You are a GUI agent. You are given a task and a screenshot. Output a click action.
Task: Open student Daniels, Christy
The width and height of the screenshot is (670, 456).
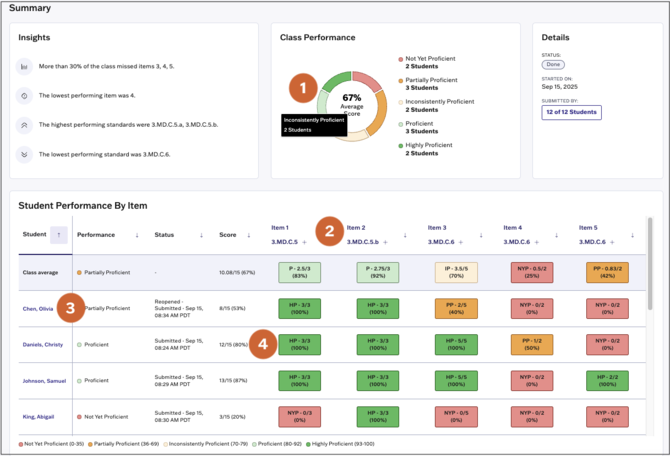(x=43, y=345)
